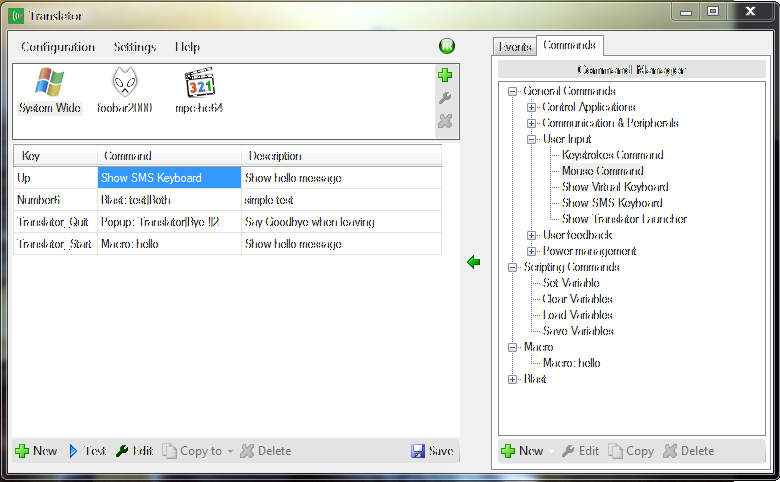Image resolution: width=780 pixels, height=482 pixels.
Task: Click the Say Goodbye when leaving description
Action: click(x=341, y=222)
